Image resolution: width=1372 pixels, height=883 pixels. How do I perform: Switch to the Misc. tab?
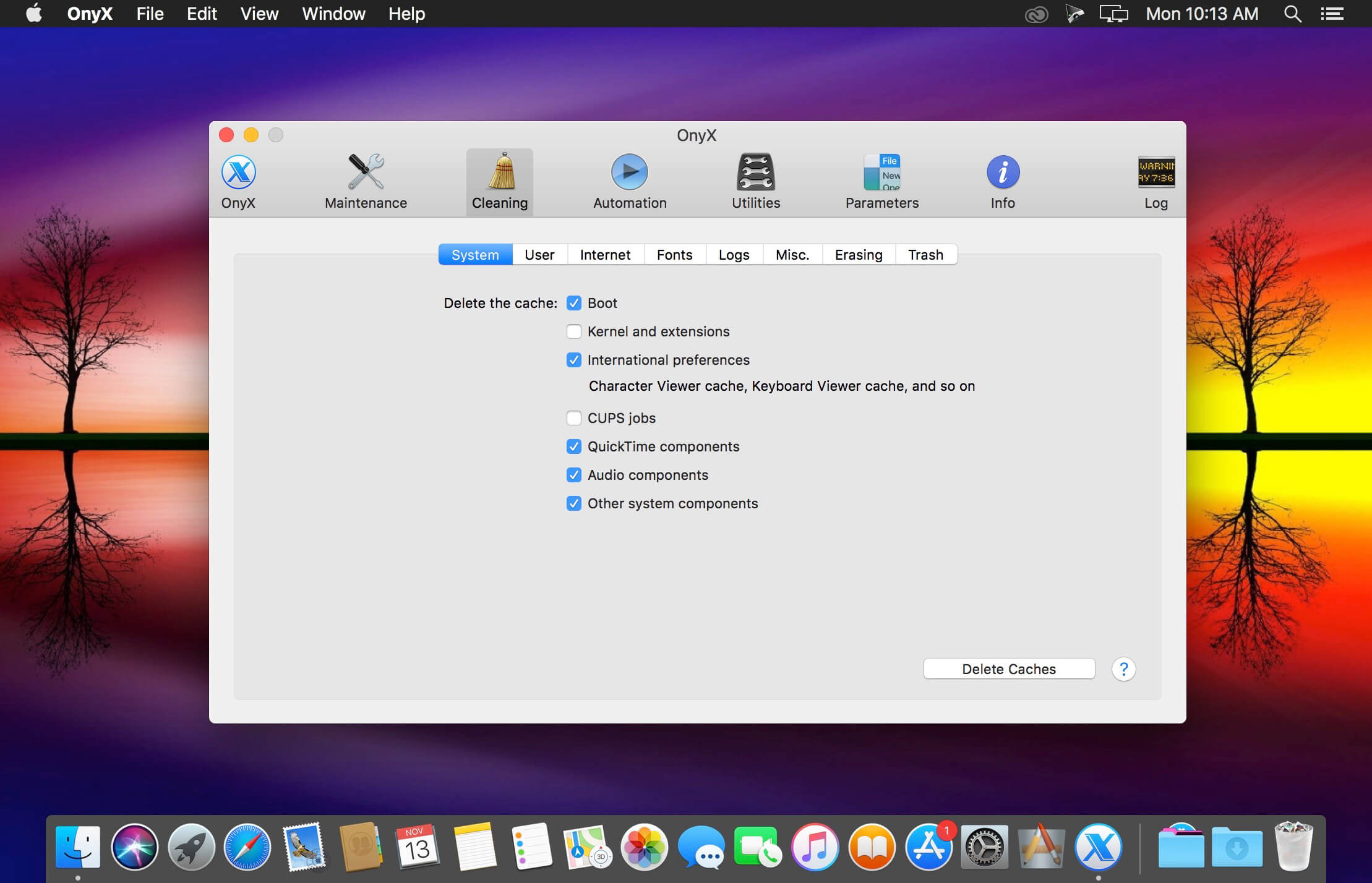pyautogui.click(x=792, y=255)
